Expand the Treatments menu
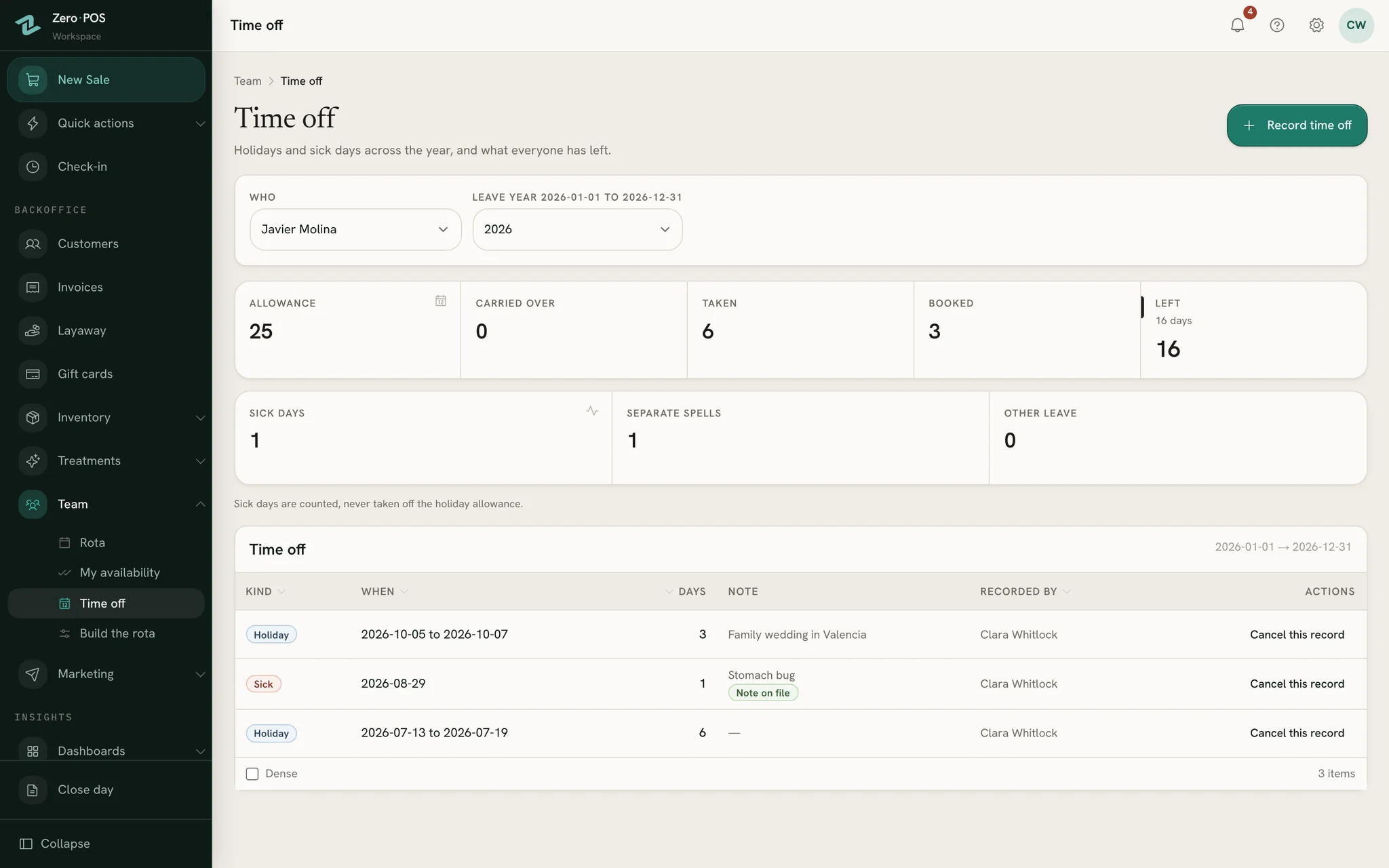1389x868 pixels. [x=106, y=461]
